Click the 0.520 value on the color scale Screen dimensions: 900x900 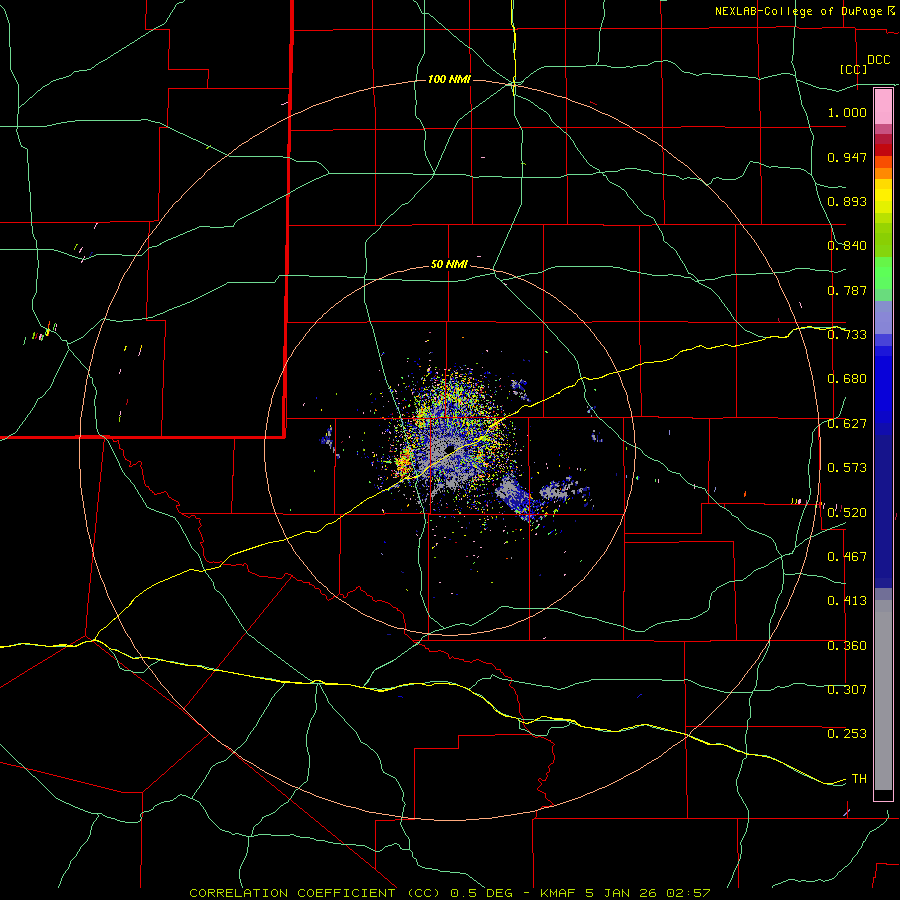847,512
